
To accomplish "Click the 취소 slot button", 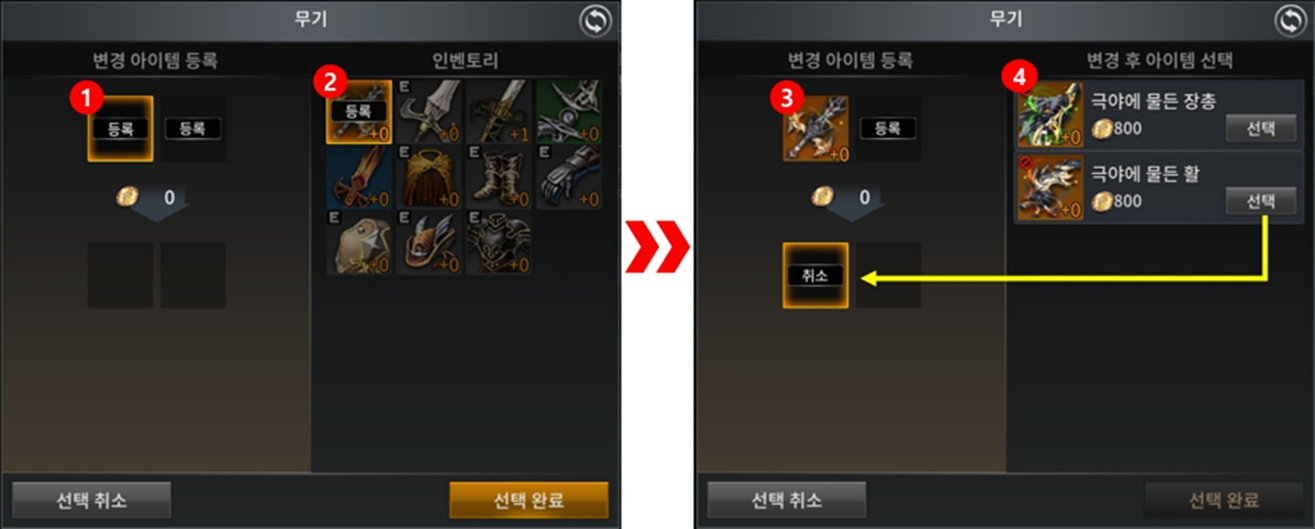I will (x=815, y=275).
